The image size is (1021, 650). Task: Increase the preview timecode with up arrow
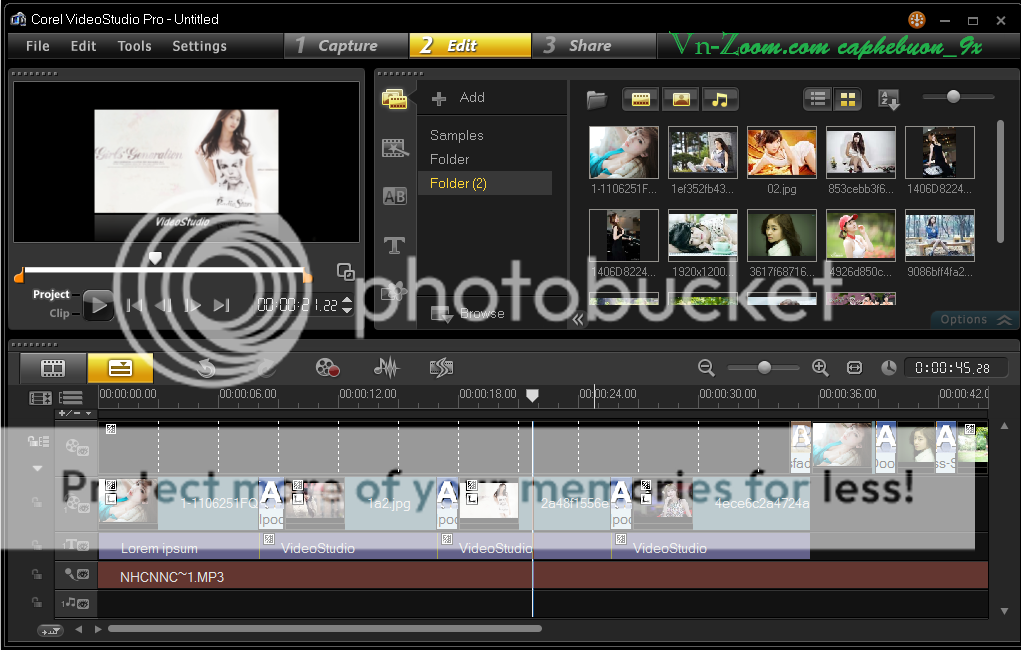[x=347, y=300]
